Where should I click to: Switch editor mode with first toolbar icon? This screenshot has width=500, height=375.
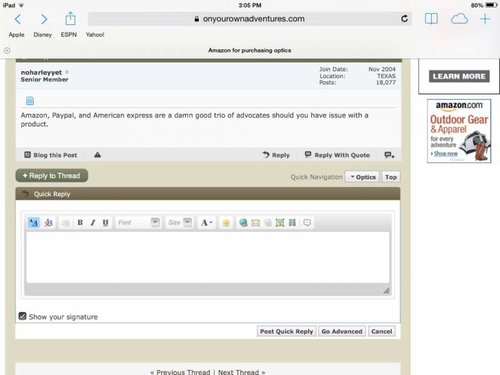click(34, 223)
